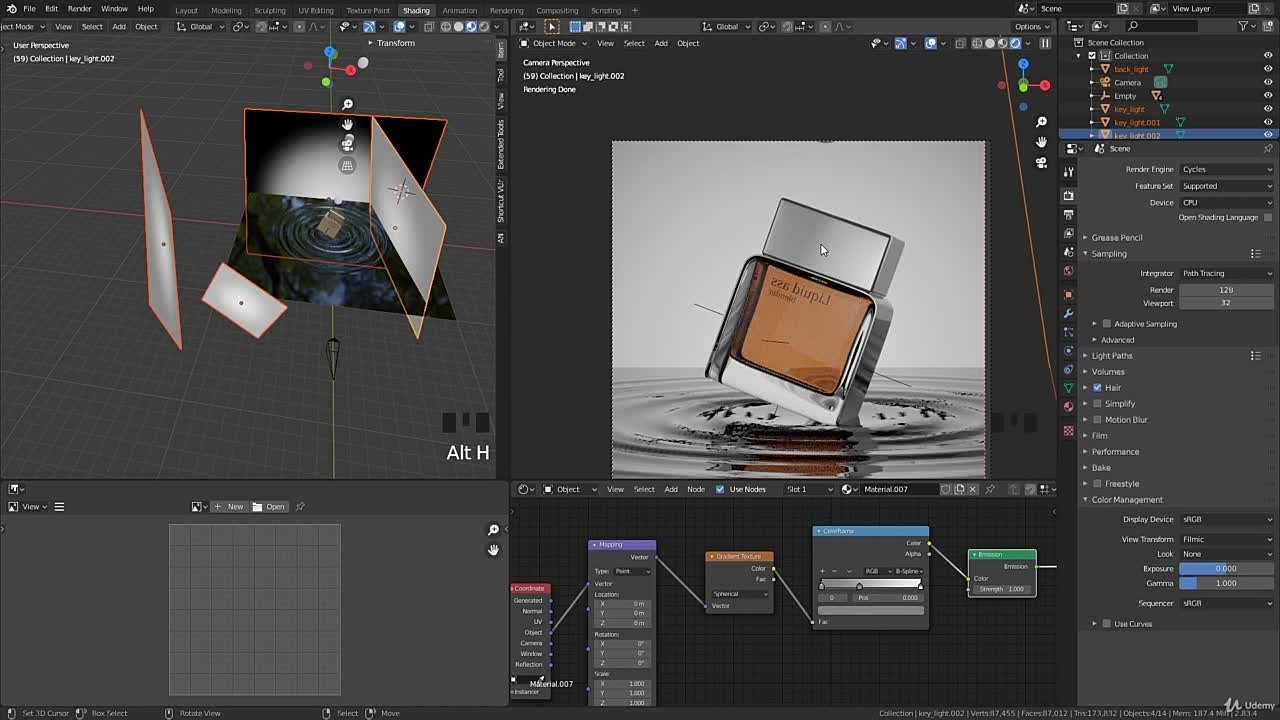1280x720 pixels.
Task: Expand the Transform panel in left viewport
Action: (x=392, y=43)
